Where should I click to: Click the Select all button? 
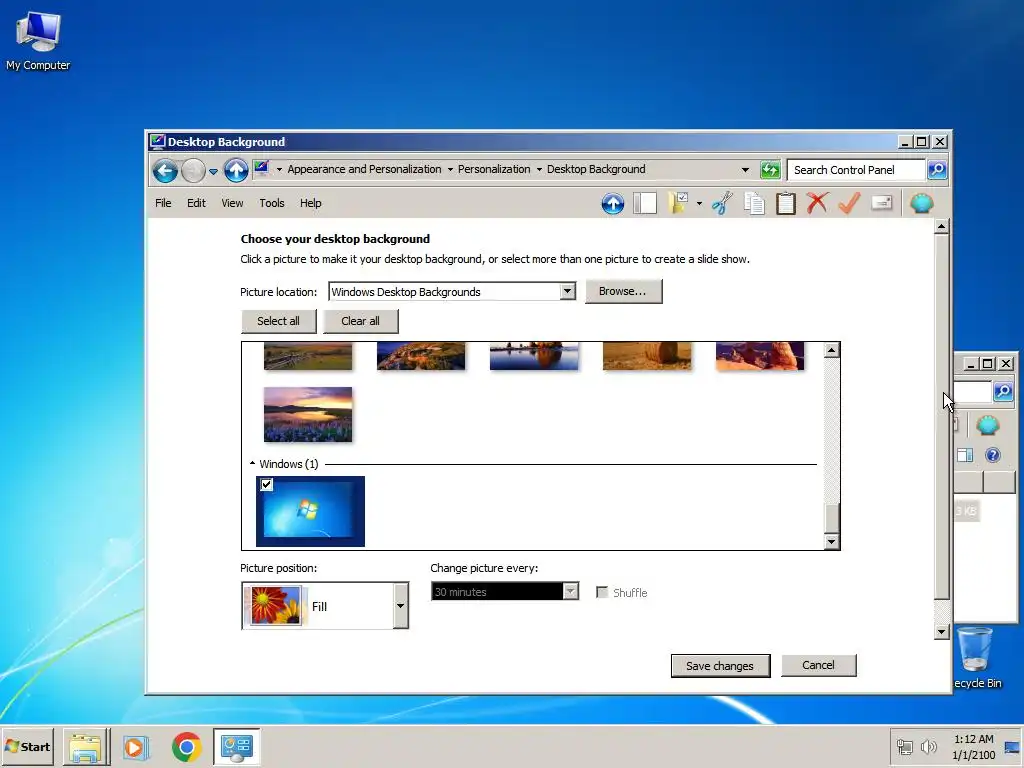(278, 321)
